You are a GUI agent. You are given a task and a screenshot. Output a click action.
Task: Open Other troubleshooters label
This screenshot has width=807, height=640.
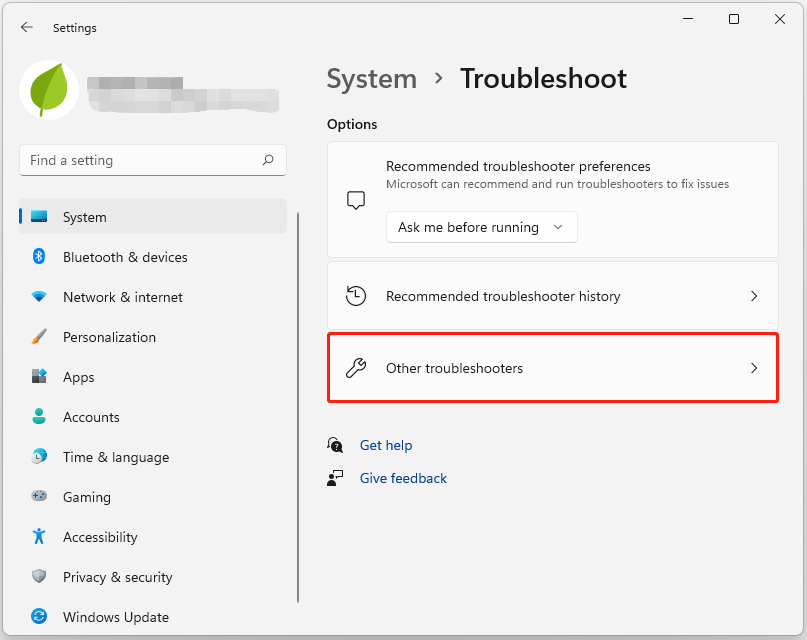(x=454, y=368)
